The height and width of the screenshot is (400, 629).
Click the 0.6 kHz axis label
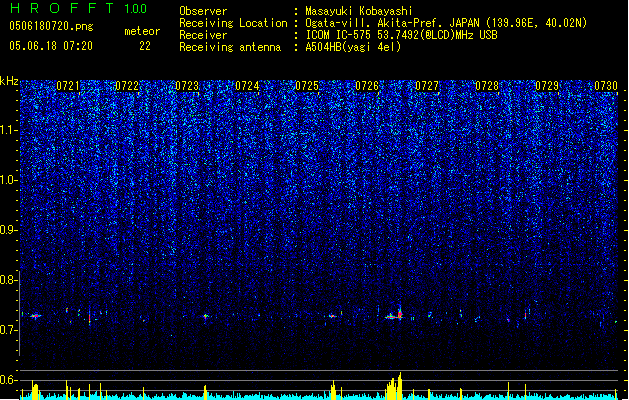coord(8,380)
